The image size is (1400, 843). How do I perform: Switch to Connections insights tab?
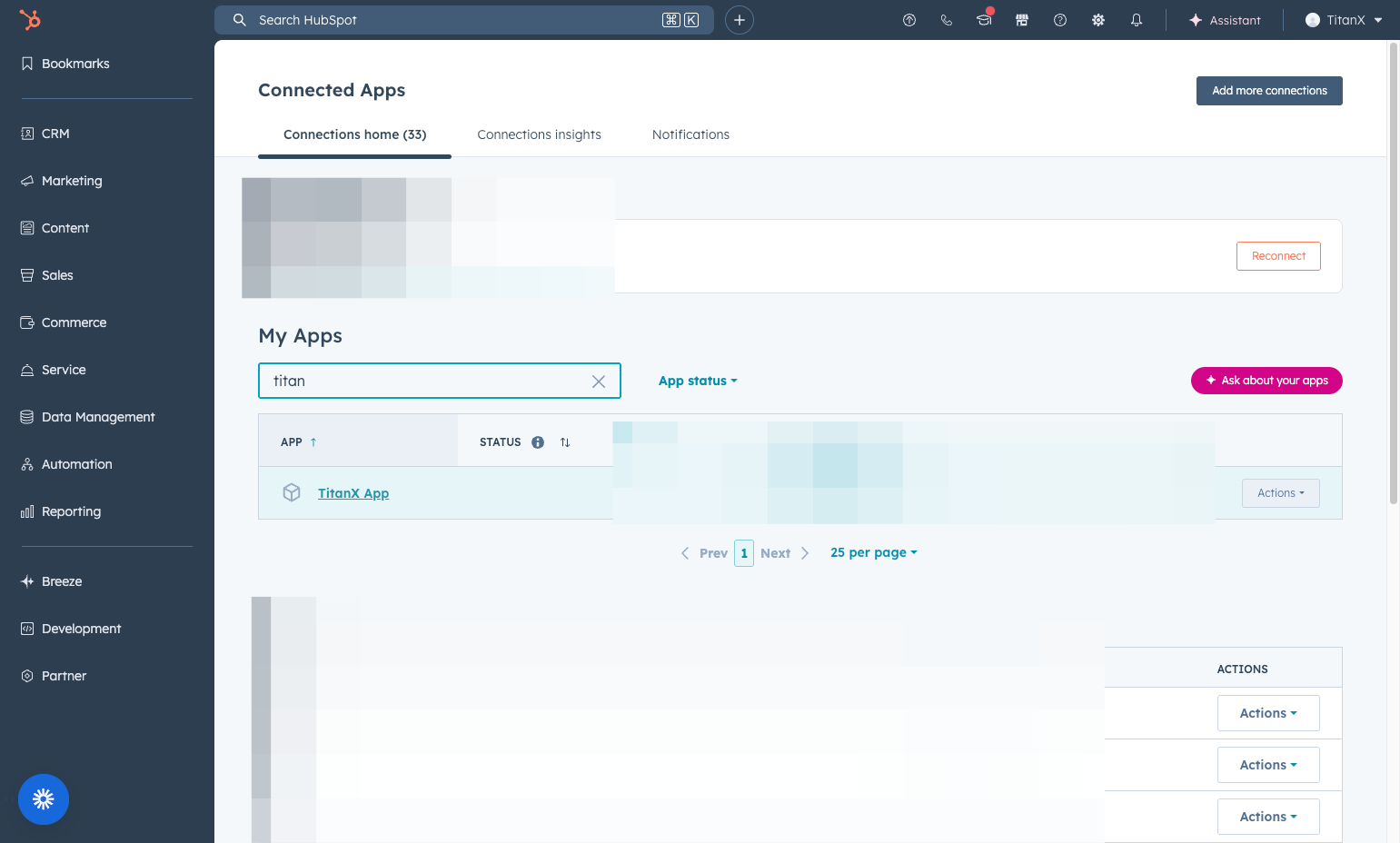[x=539, y=134]
